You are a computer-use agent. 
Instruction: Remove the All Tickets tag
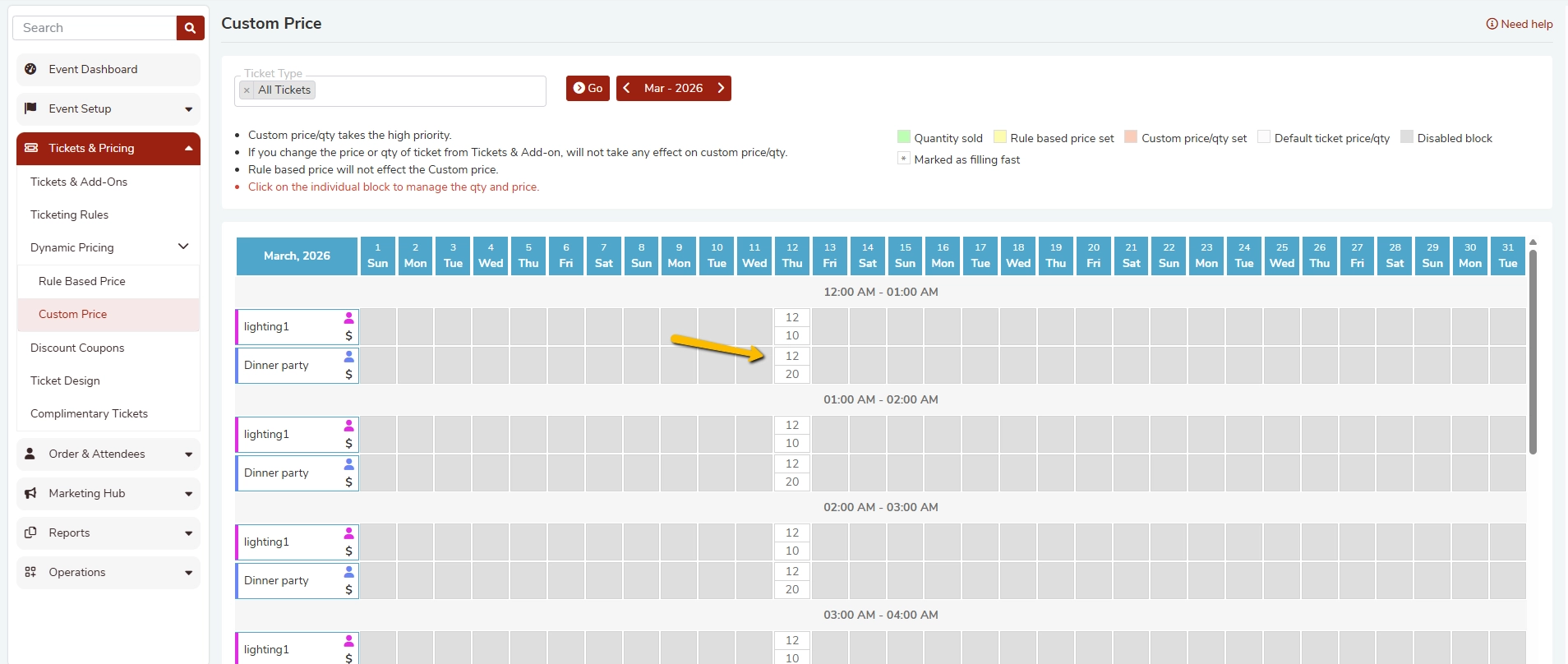pyautogui.click(x=247, y=90)
